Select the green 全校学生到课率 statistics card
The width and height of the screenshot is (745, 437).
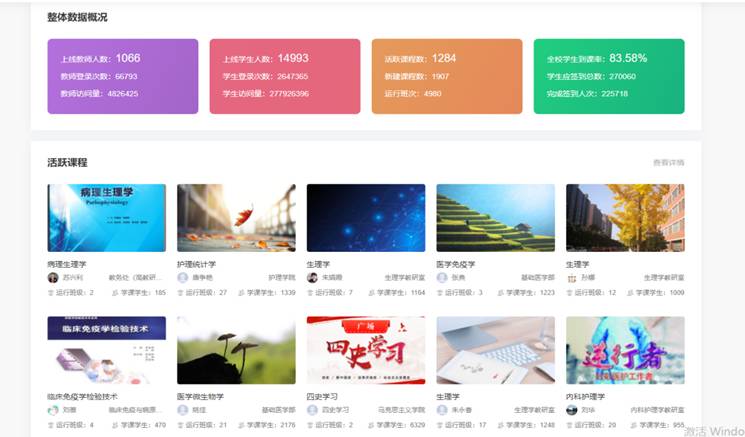point(608,76)
